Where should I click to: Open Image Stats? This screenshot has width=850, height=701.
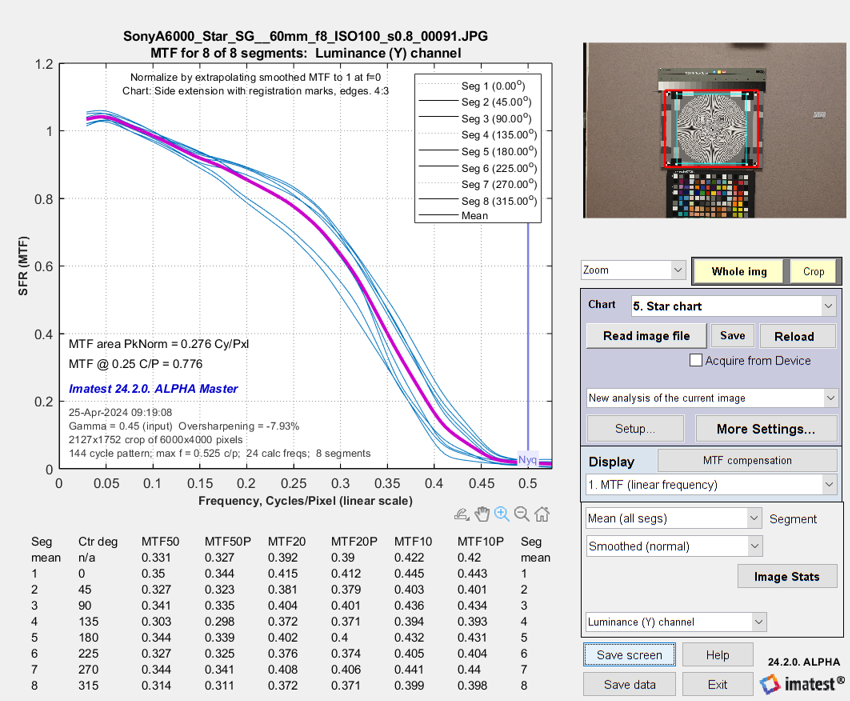pyautogui.click(x=786, y=576)
